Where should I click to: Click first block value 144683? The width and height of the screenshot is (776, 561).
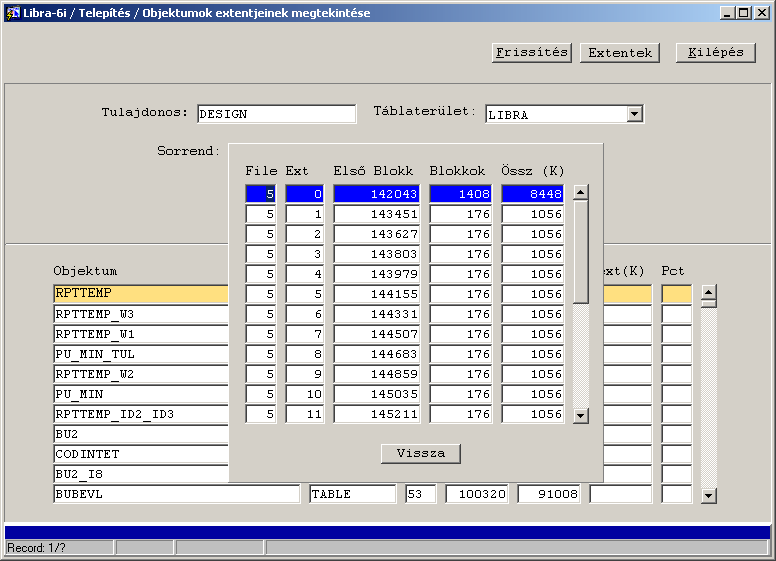[x=376, y=354]
